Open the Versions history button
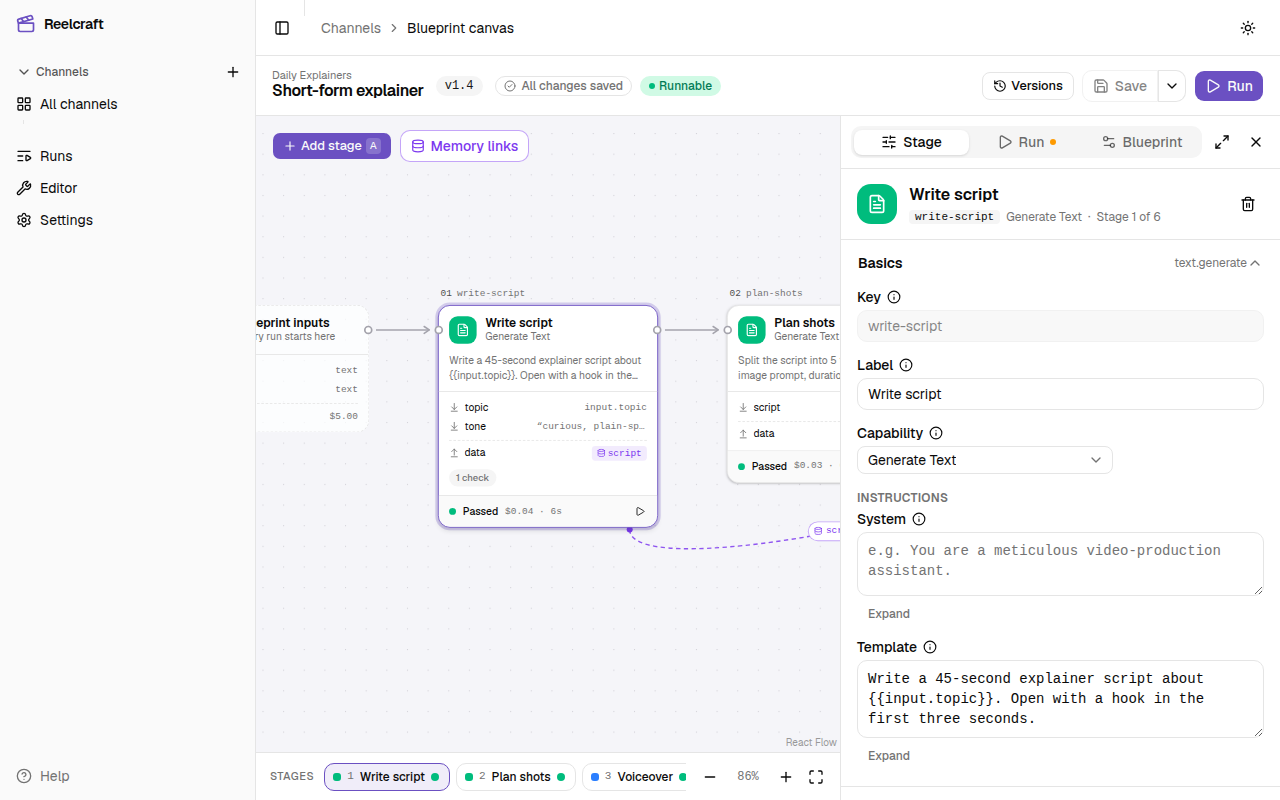Screen dimensions: 1280x800 coord(1028,86)
